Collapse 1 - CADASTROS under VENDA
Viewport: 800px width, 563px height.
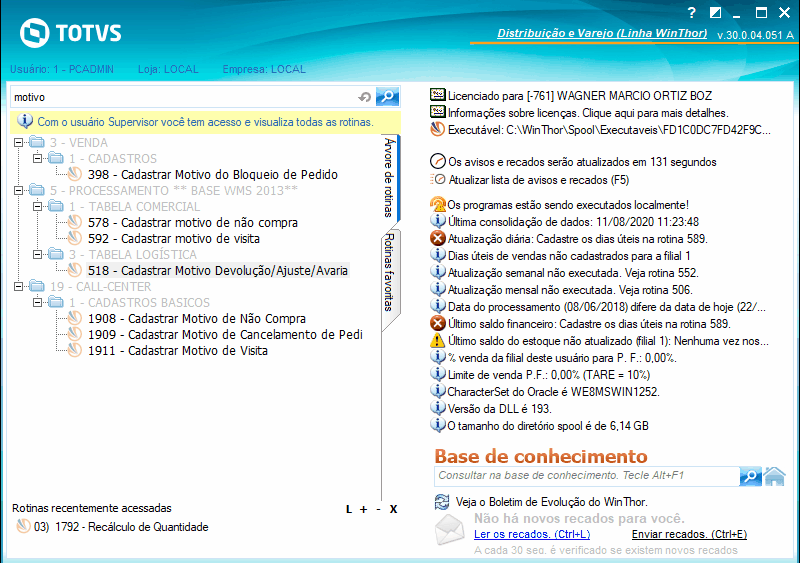point(38,158)
